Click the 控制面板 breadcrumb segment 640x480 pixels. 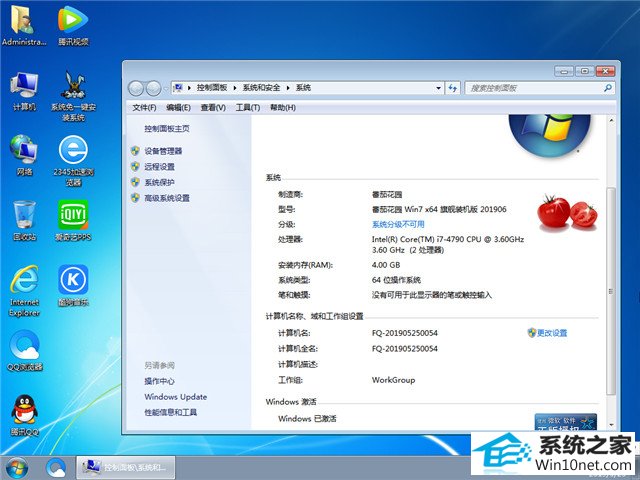[211, 88]
